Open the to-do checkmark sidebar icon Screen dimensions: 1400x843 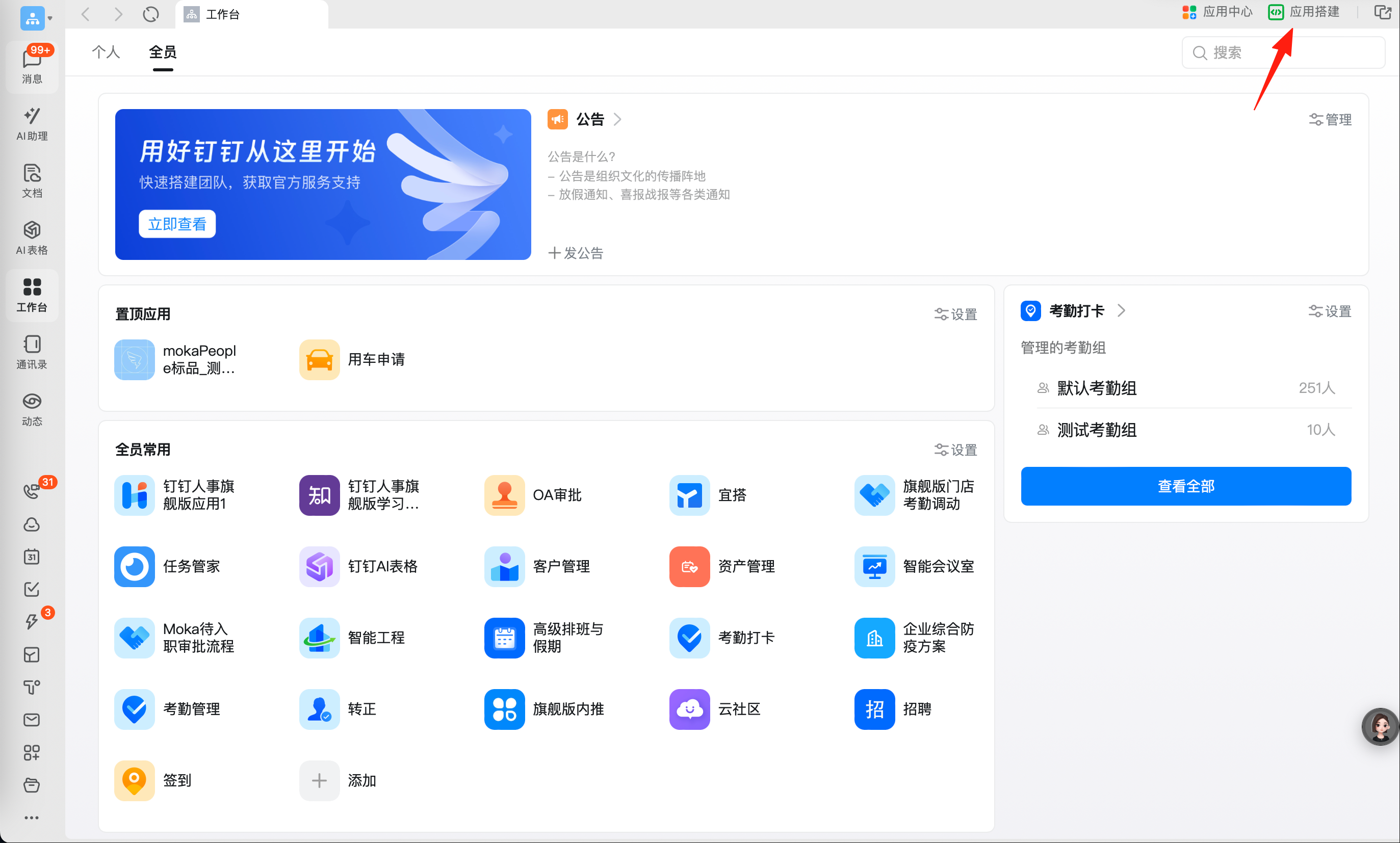[x=32, y=589]
